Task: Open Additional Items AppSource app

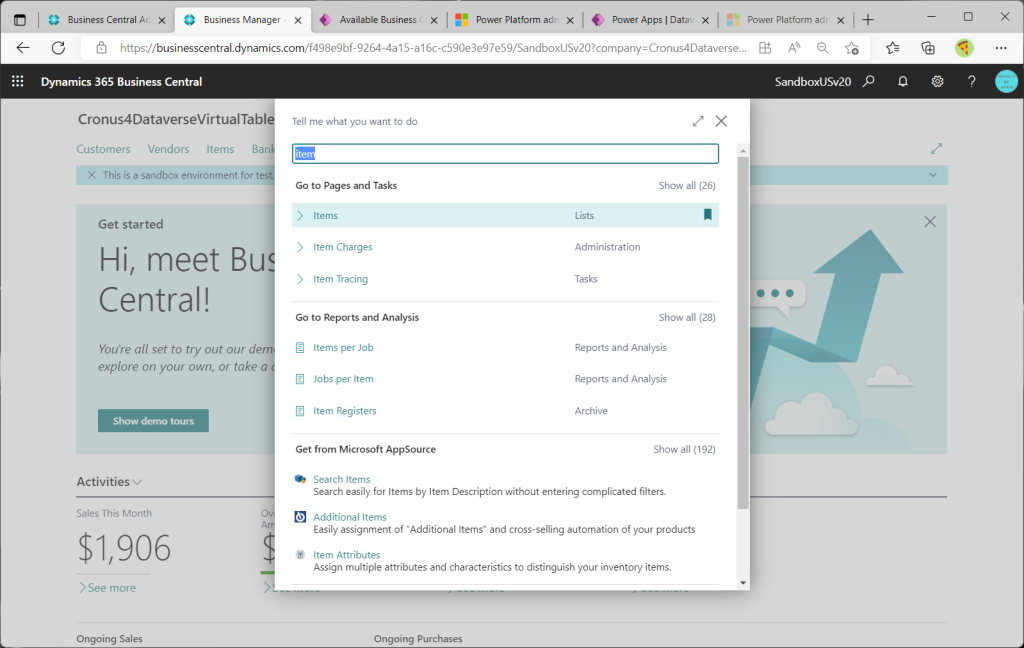Action: pyautogui.click(x=349, y=517)
